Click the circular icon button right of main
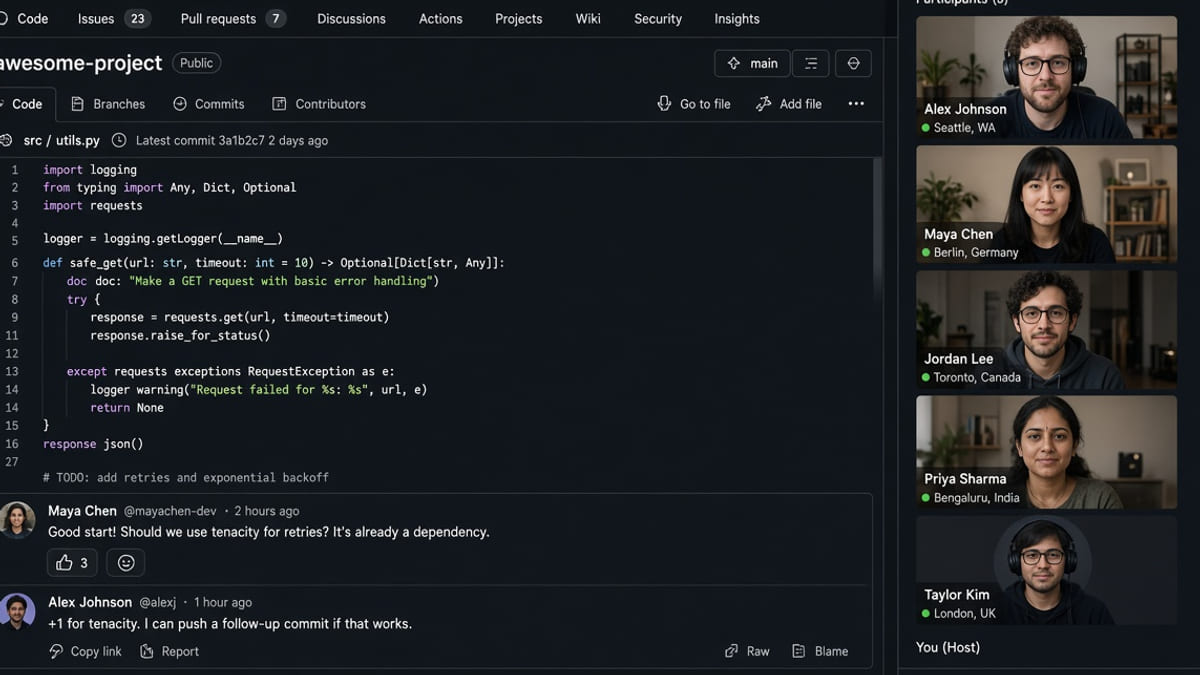 (853, 63)
